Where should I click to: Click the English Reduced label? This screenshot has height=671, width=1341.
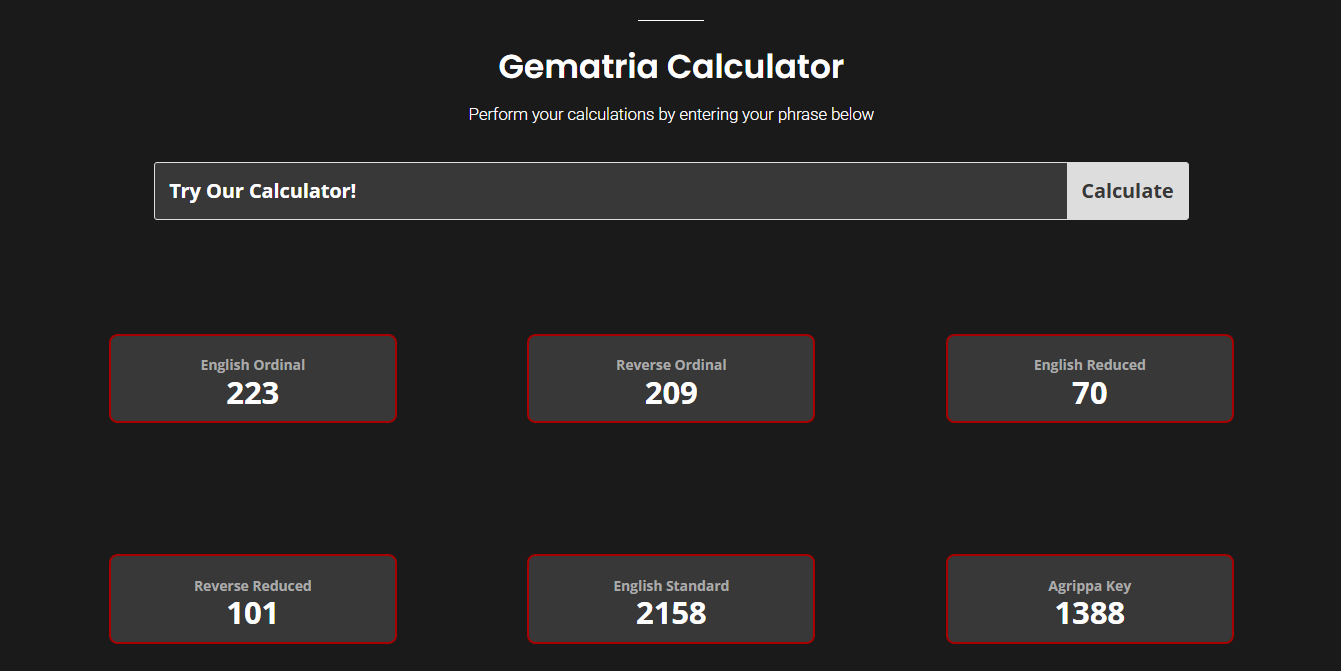pyautogui.click(x=1089, y=365)
